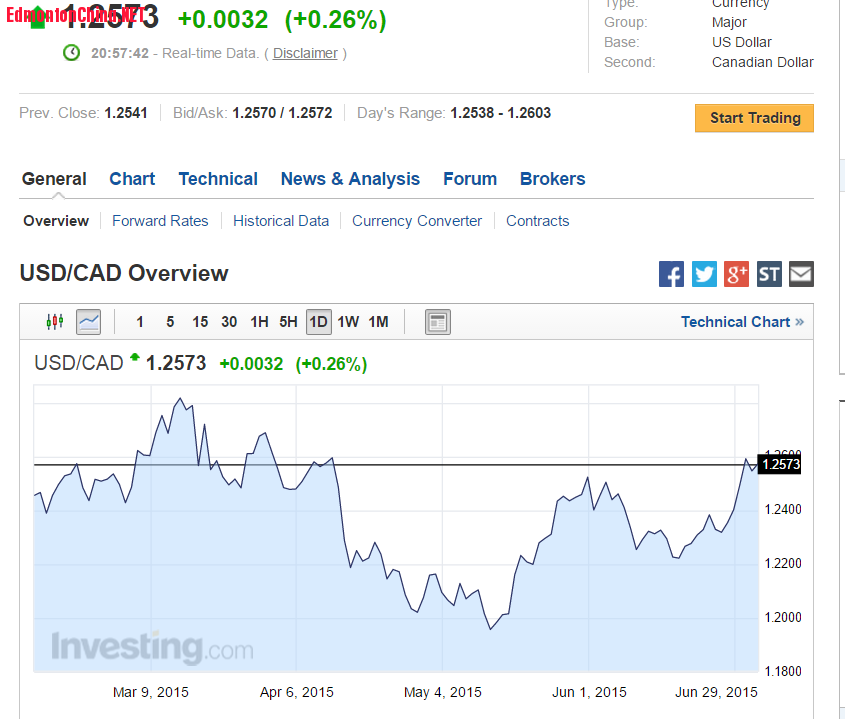This screenshot has height=719, width=845.
Task: Click the 1.1800 price axis label
Action: point(783,671)
